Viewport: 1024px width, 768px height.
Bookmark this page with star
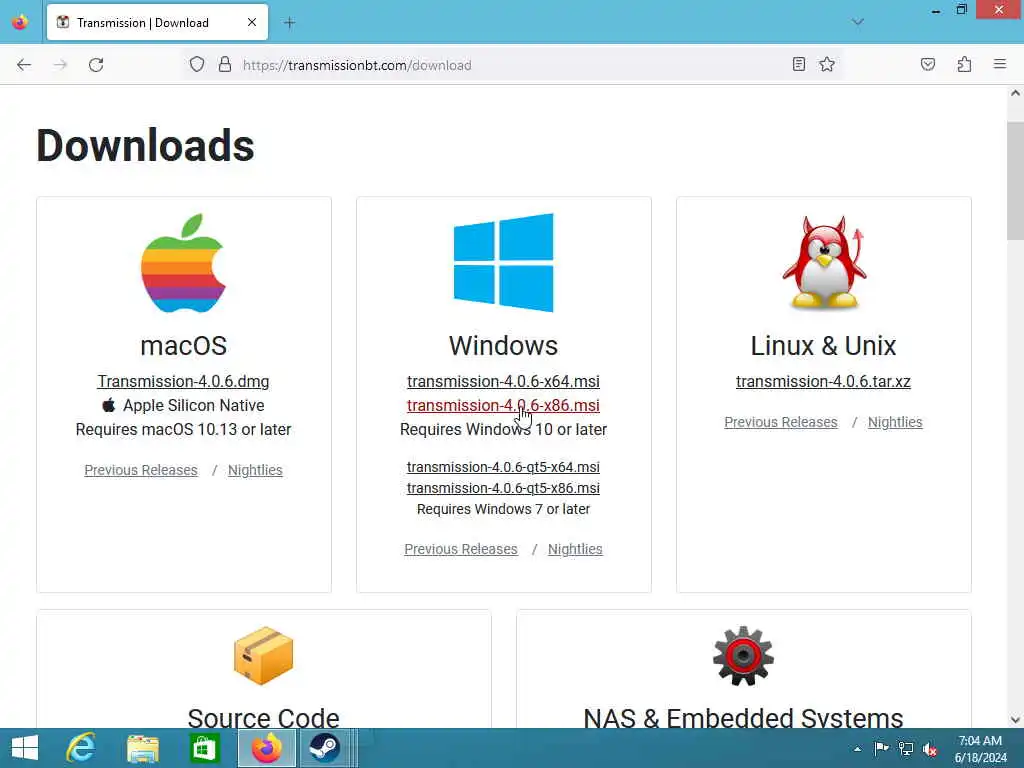click(x=827, y=64)
